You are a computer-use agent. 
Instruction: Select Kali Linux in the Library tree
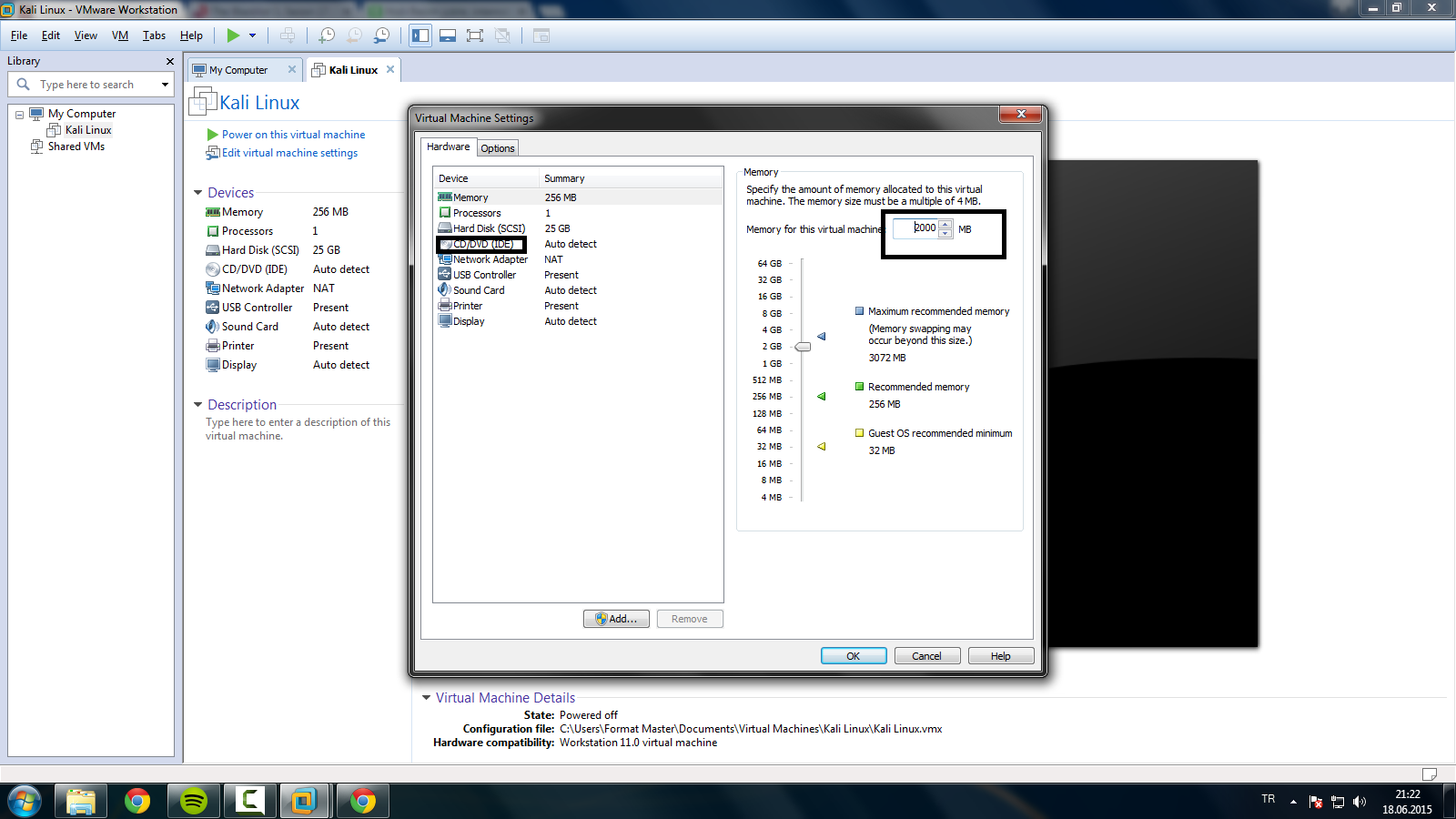(88, 130)
